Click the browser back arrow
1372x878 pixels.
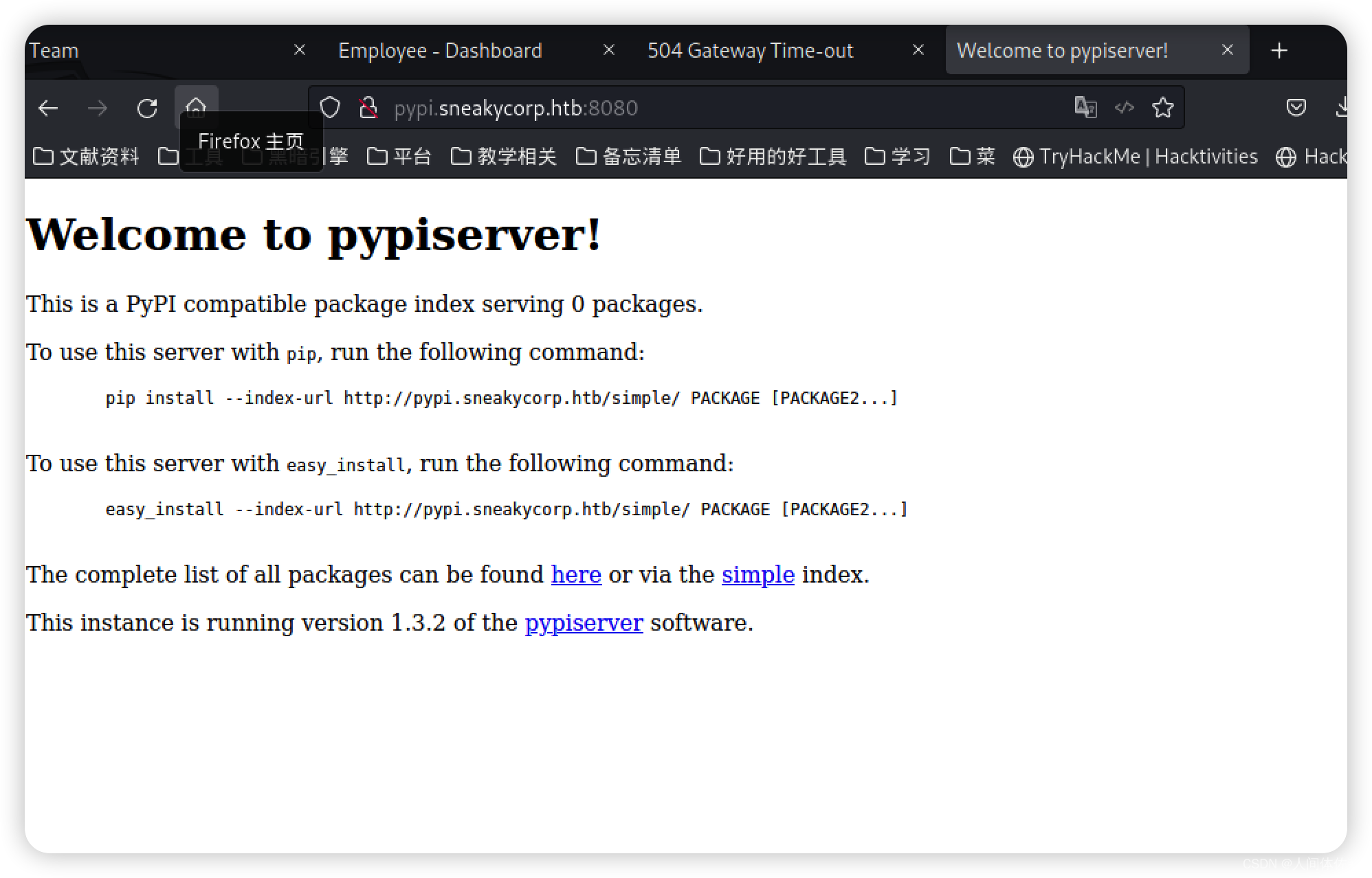tap(48, 108)
